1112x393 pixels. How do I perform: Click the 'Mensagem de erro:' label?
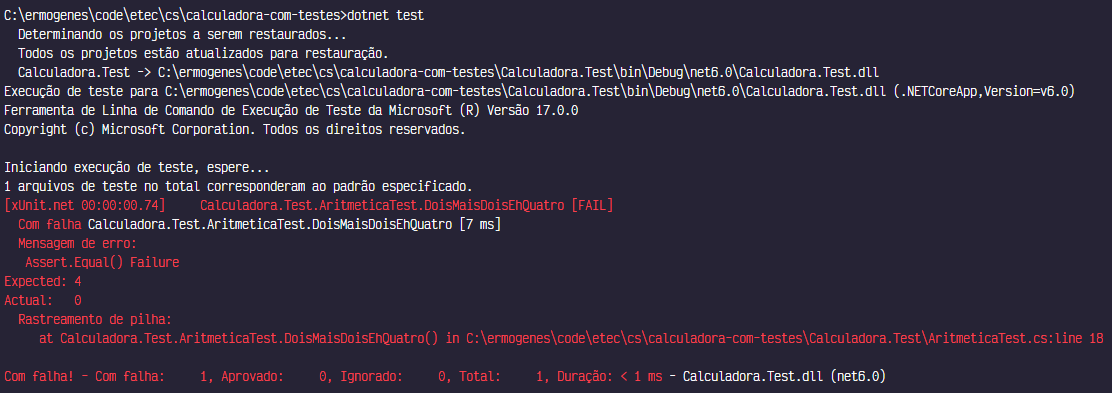[77, 243]
